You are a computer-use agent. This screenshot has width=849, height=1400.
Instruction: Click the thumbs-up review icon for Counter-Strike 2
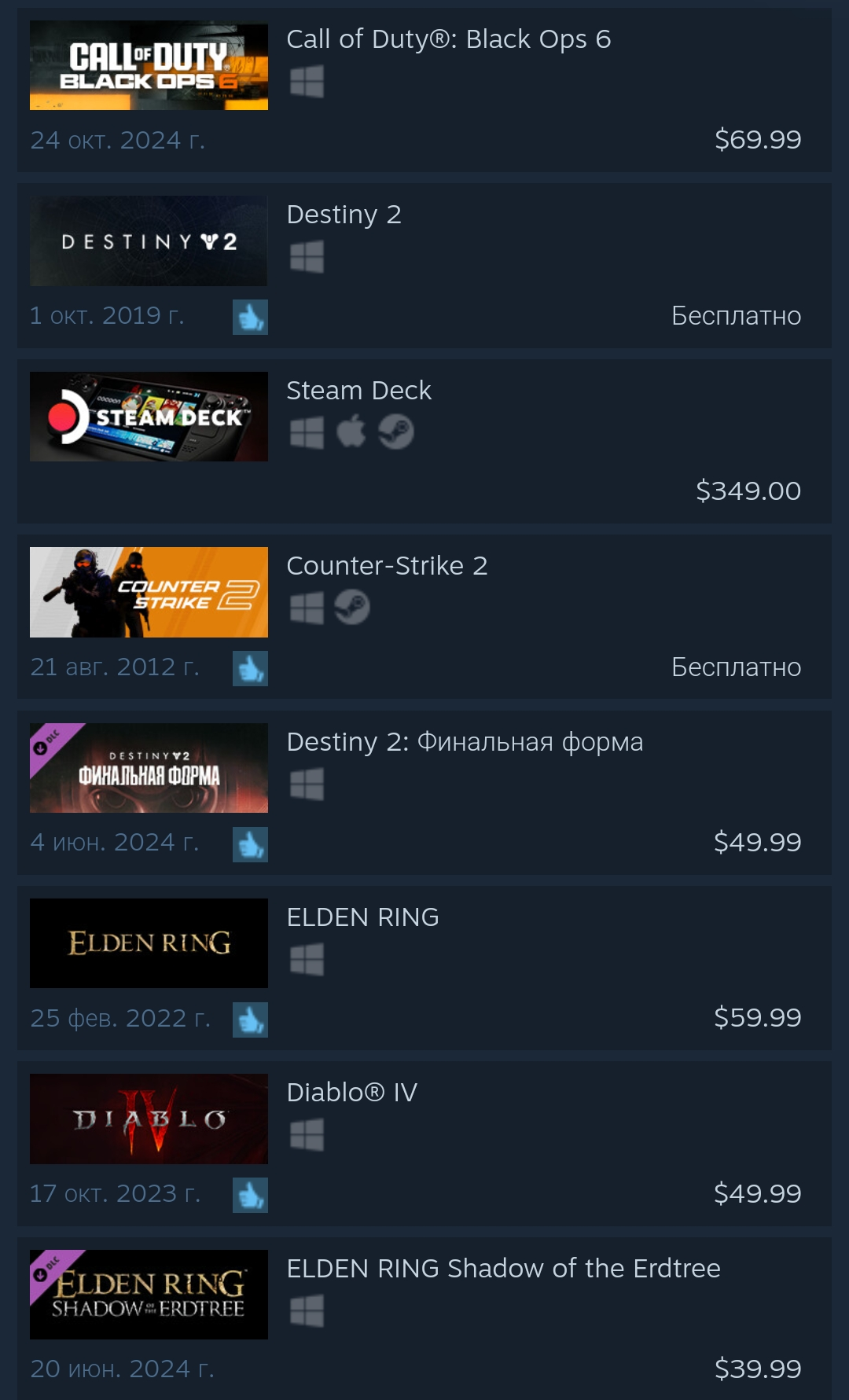(x=250, y=668)
